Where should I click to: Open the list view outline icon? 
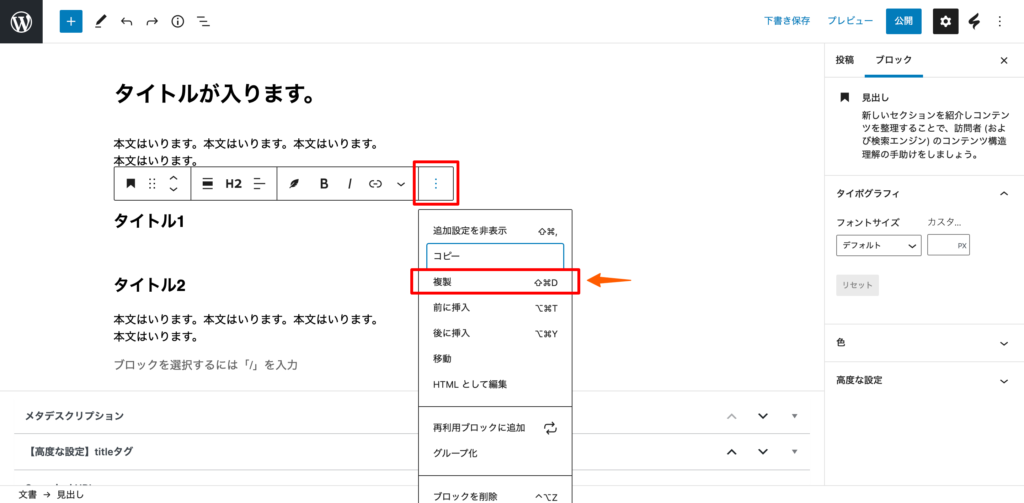(x=203, y=21)
